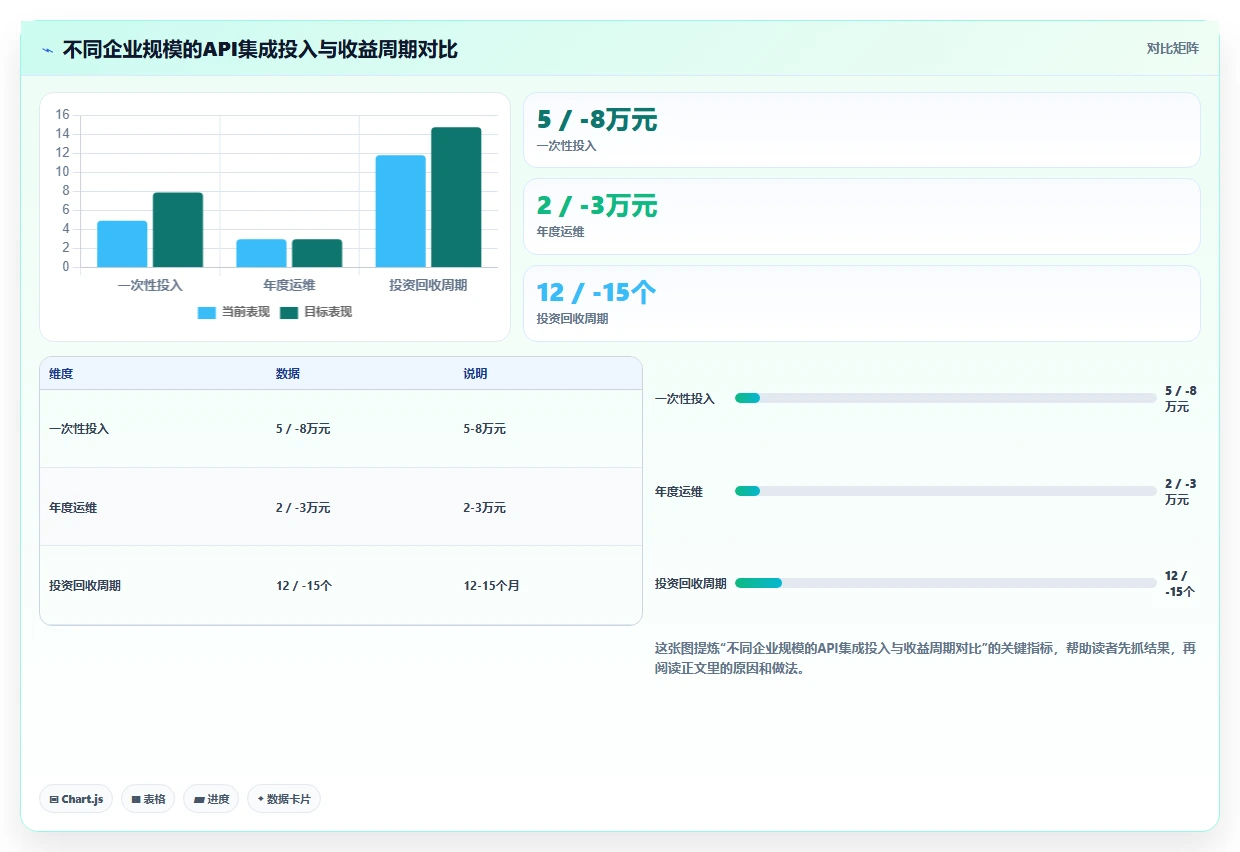Viewport: 1240px width, 852px height.
Task: Click the 一次性投入 progress row label
Action: (x=685, y=399)
